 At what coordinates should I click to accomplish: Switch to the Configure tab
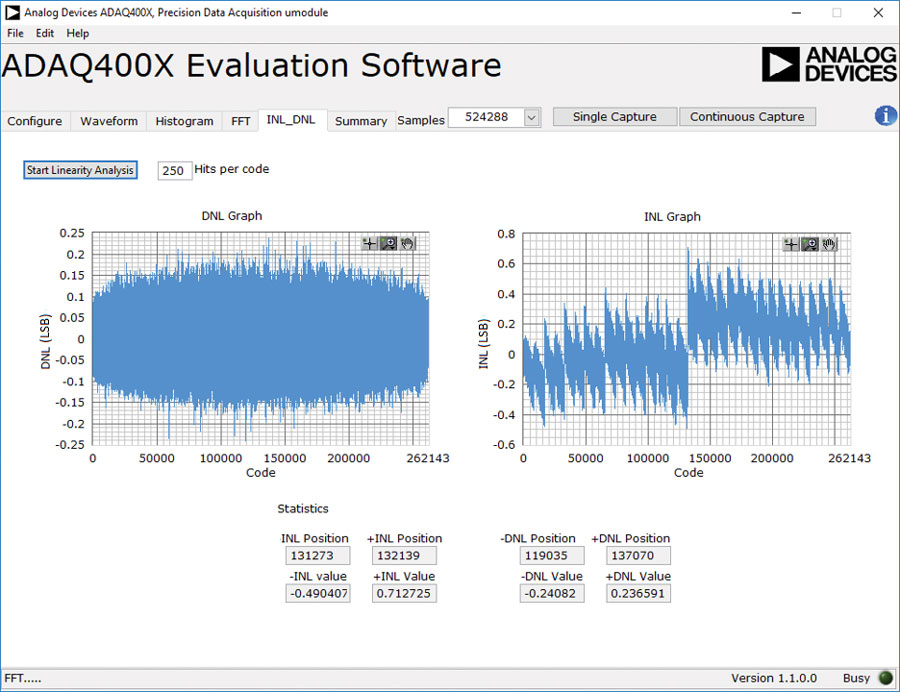tap(35, 121)
